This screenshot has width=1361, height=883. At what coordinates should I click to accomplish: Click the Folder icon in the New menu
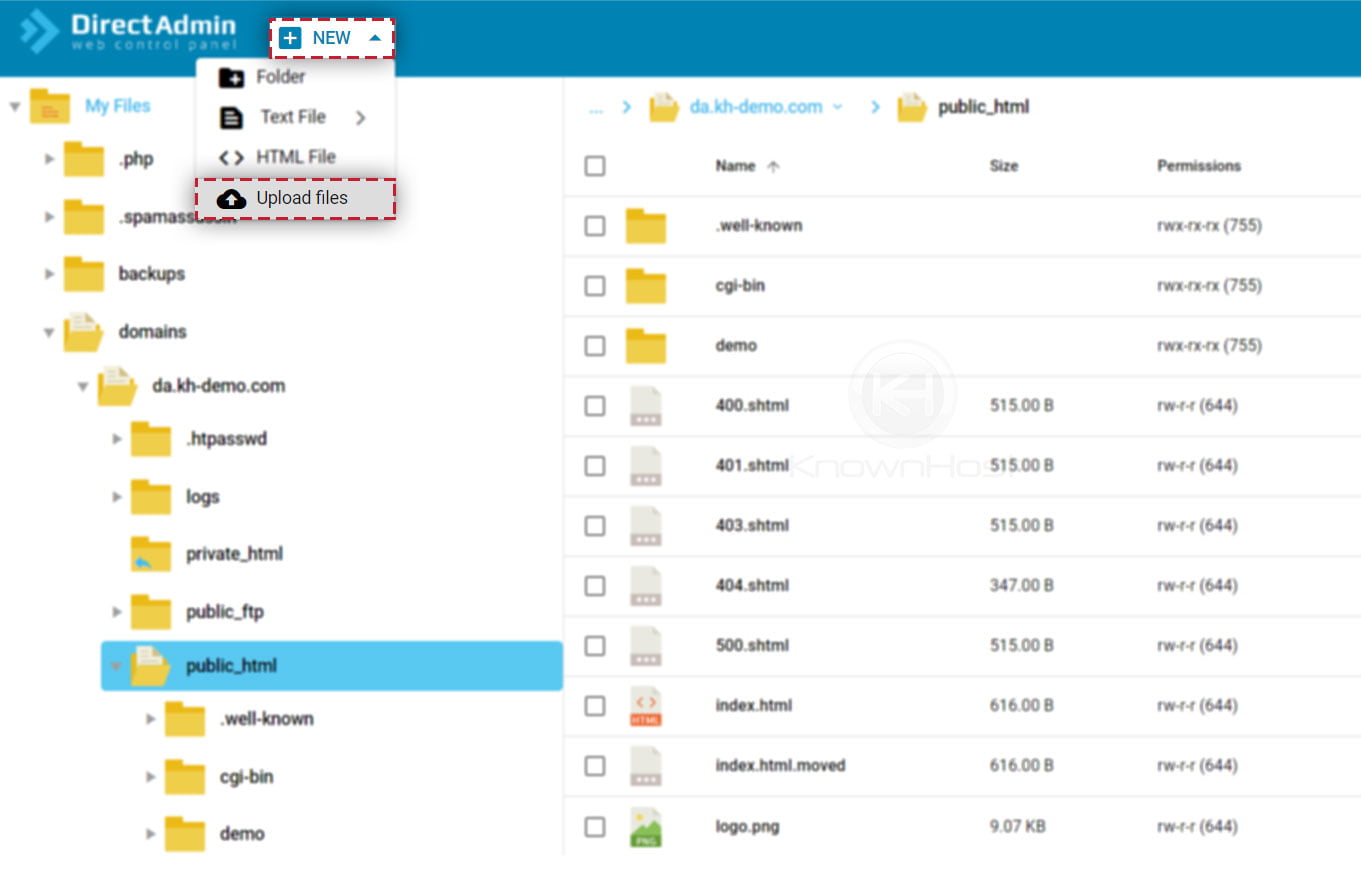pos(231,77)
